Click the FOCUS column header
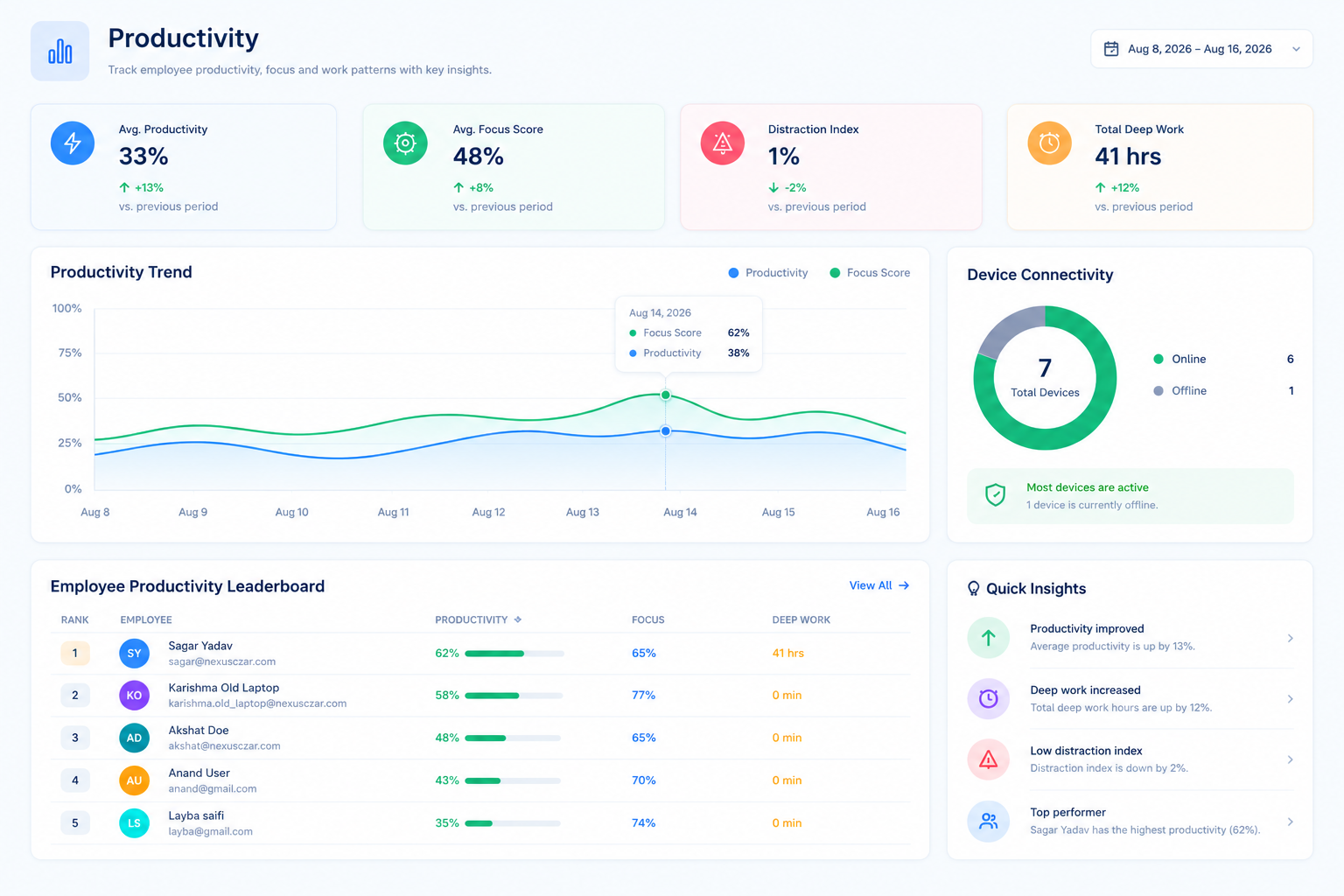The width and height of the screenshot is (1344, 896). click(648, 619)
